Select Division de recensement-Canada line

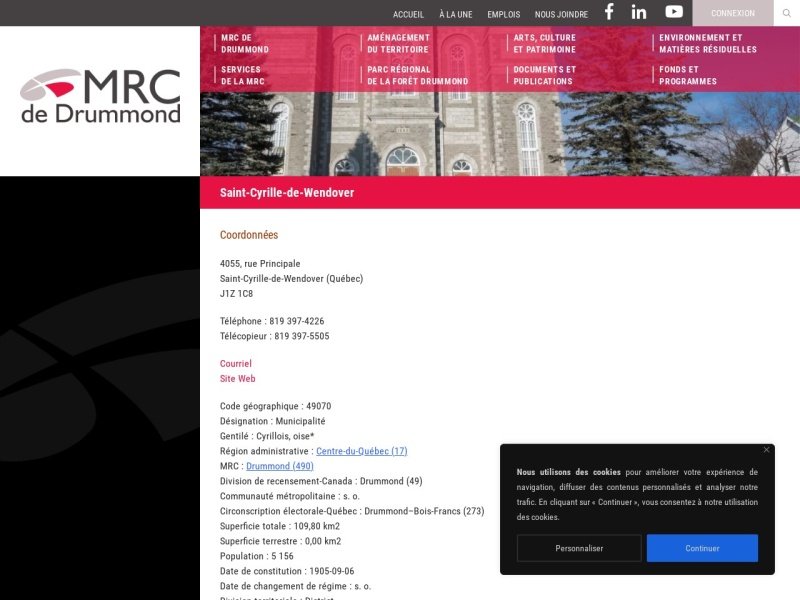pyautogui.click(x=321, y=481)
